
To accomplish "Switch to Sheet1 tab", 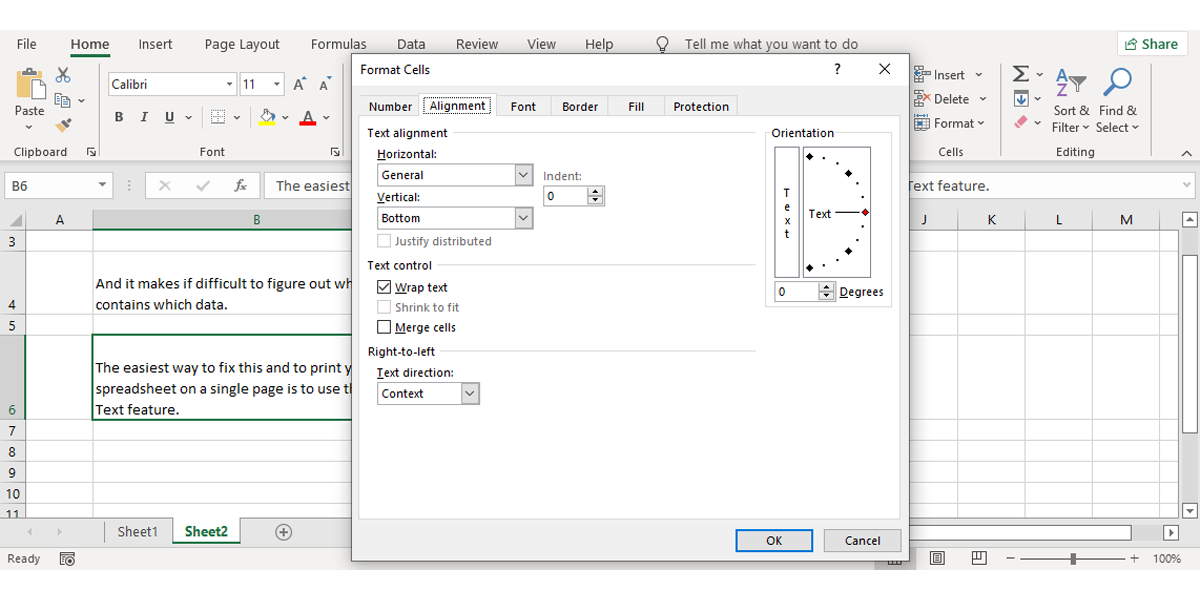I will [138, 532].
